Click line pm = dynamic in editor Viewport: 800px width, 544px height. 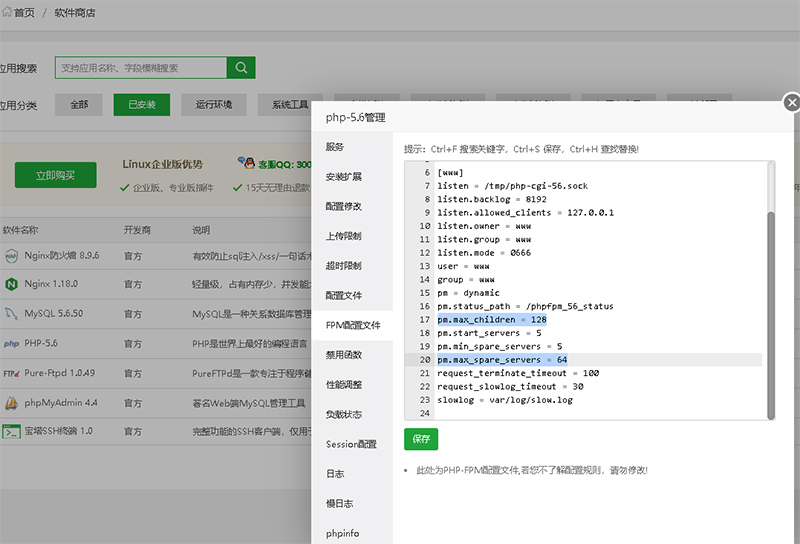point(468,293)
